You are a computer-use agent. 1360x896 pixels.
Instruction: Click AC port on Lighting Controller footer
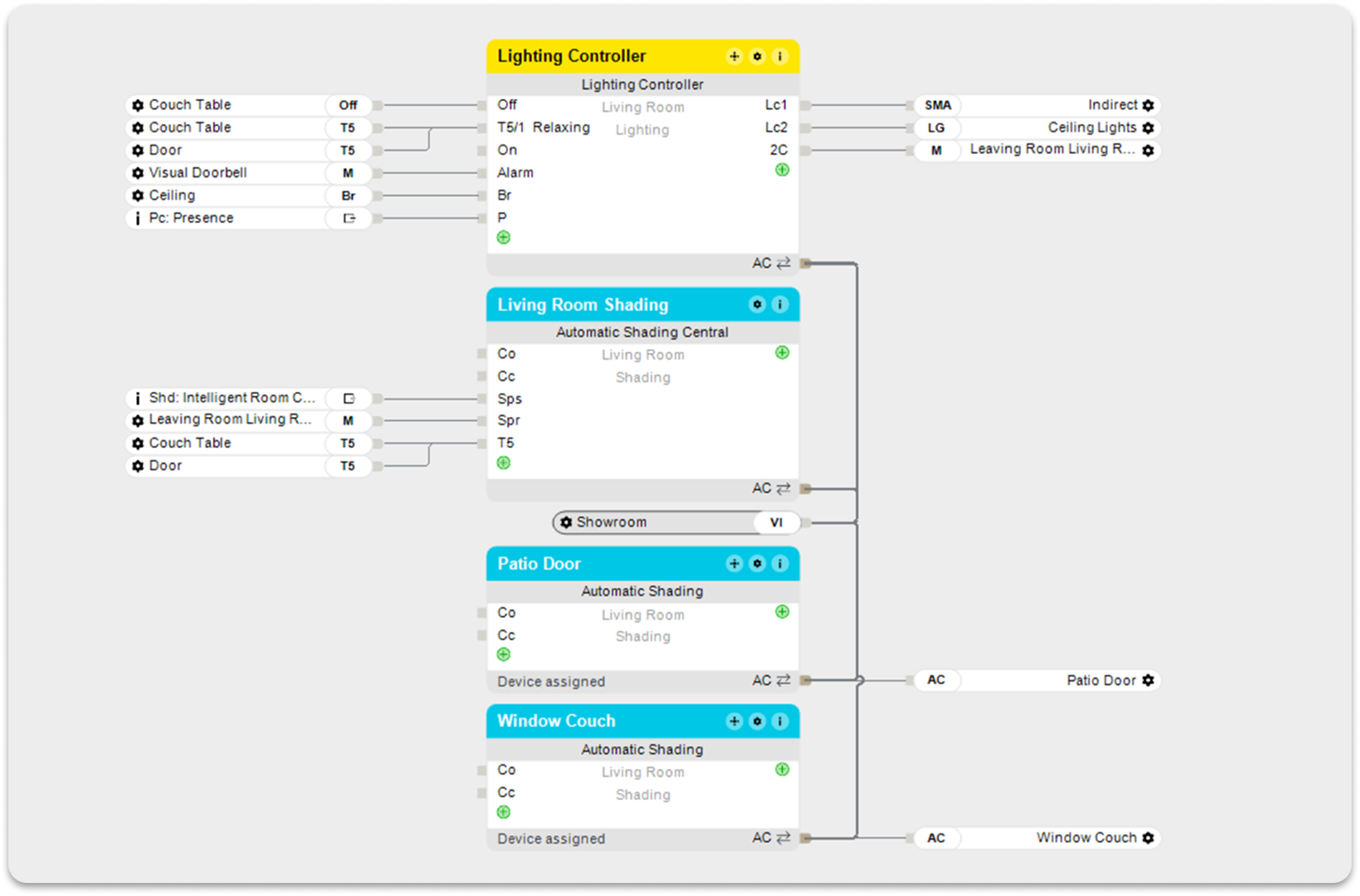805,263
